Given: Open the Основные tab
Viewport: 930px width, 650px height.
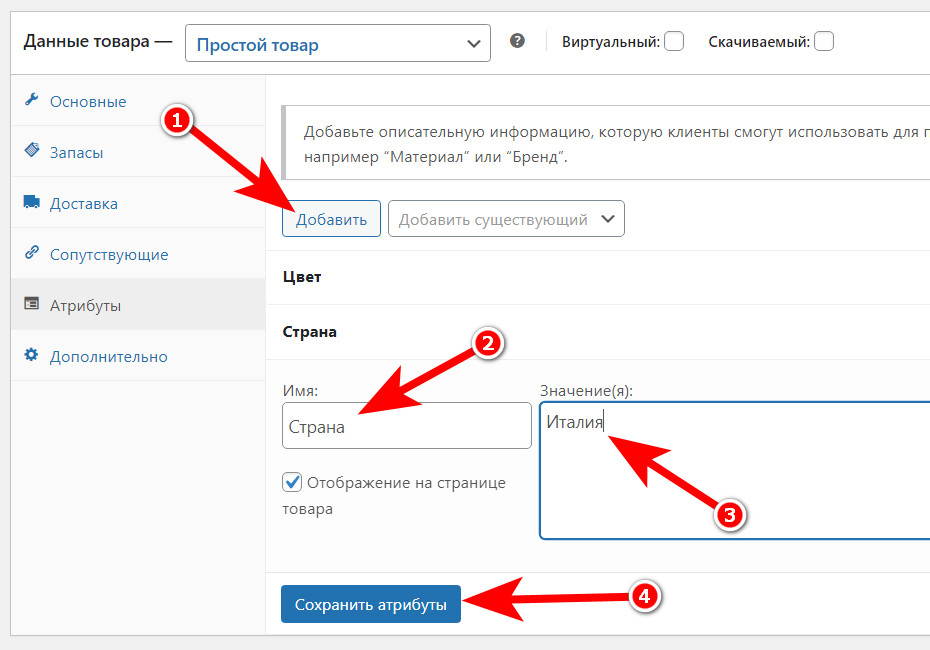Looking at the screenshot, I should click(x=138, y=101).
